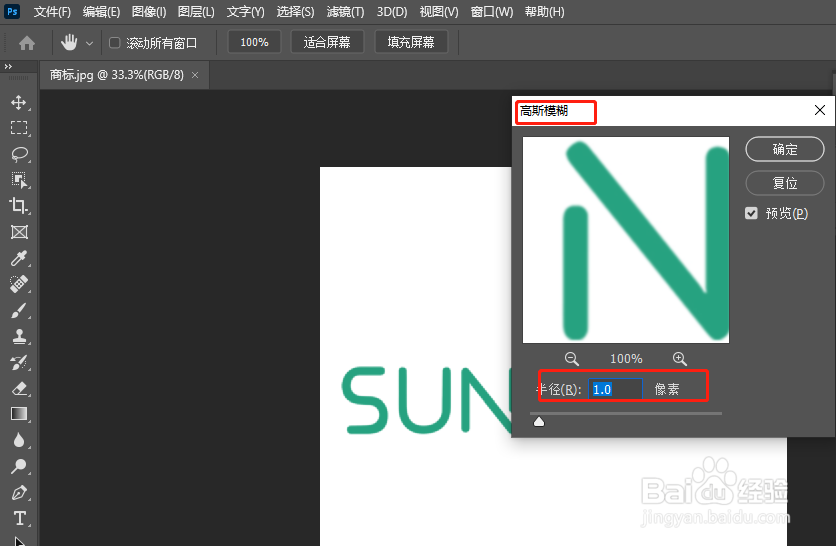Click the radius slider handle

coord(539,422)
